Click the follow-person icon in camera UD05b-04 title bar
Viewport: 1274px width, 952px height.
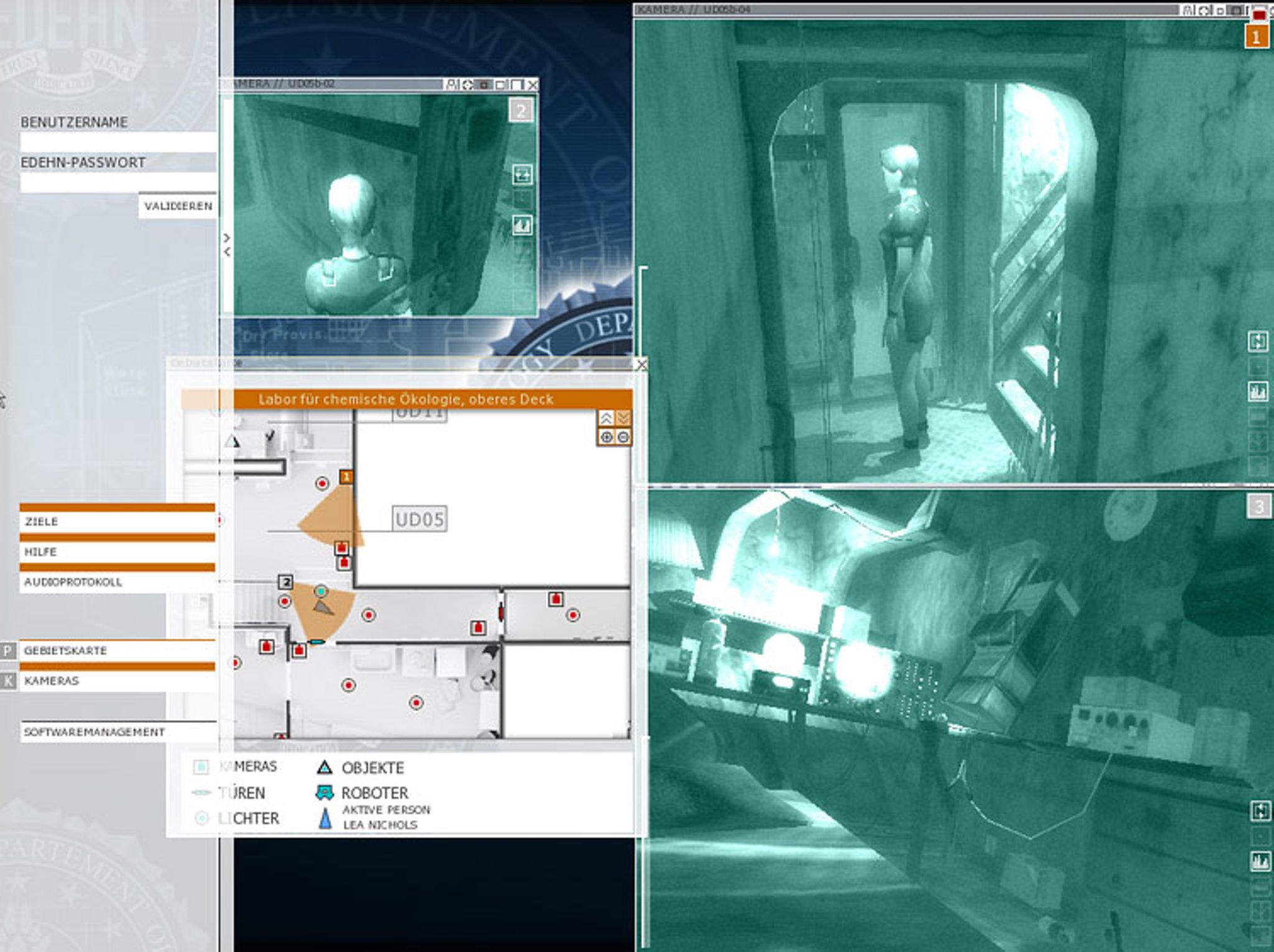pyautogui.click(x=1188, y=11)
